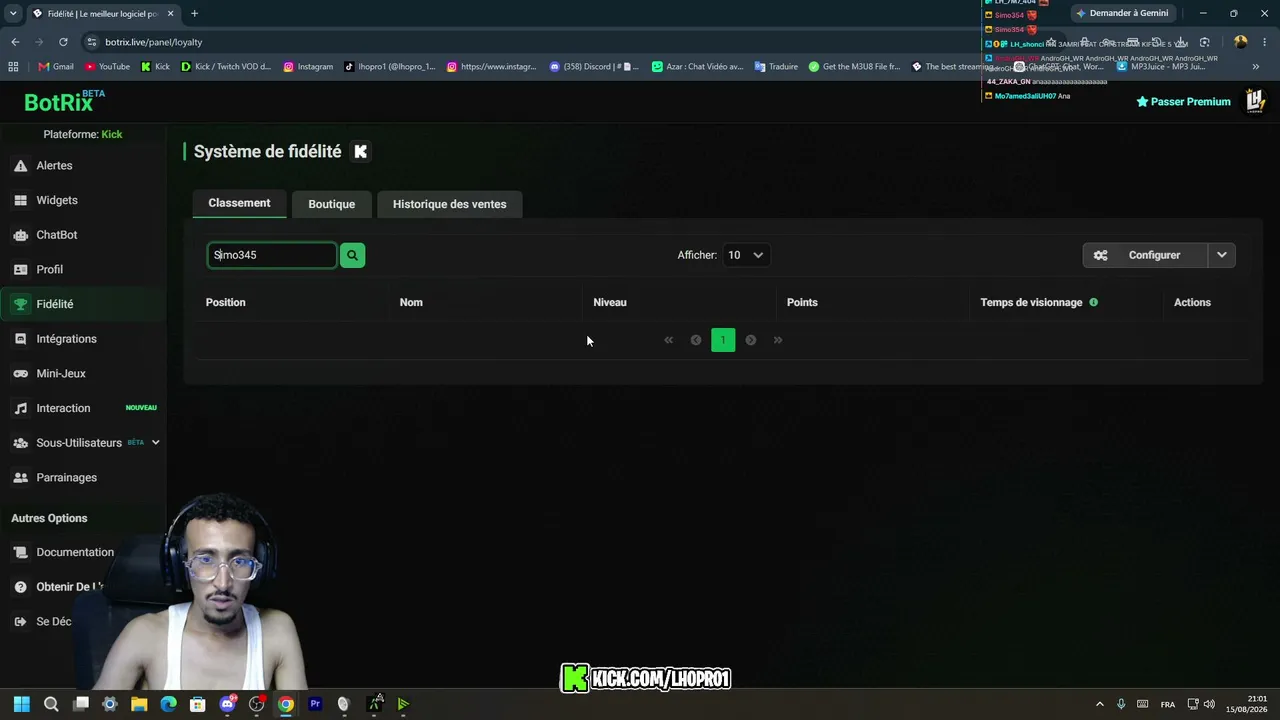Open the Gmail bookmark
The width and height of the screenshot is (1280, 720).
(56, 67)
